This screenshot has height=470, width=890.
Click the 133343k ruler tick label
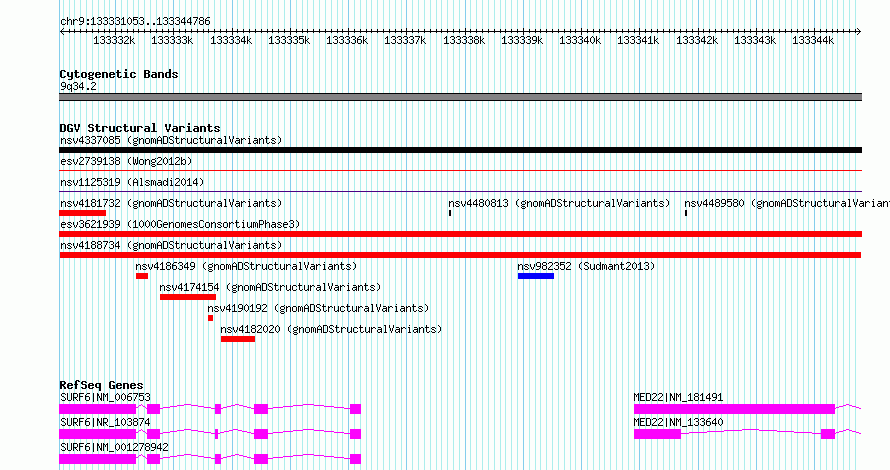(x=755, y=40)
